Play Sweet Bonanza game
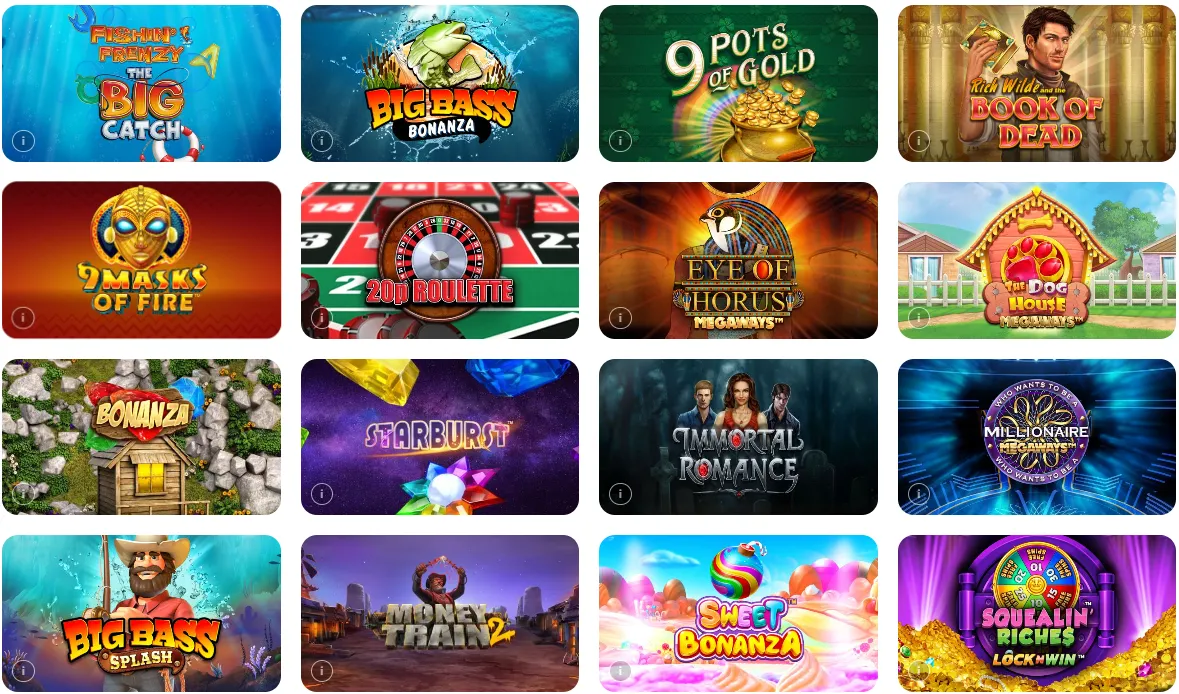The image size is (1179, 694). point(738,614)
